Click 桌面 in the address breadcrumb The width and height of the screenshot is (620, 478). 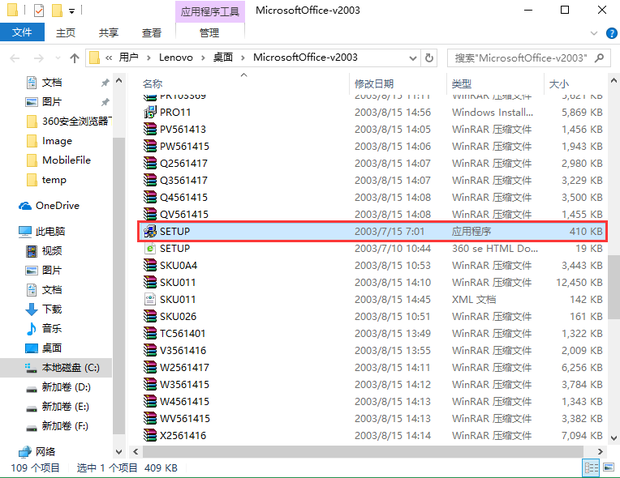click(223, 58)
